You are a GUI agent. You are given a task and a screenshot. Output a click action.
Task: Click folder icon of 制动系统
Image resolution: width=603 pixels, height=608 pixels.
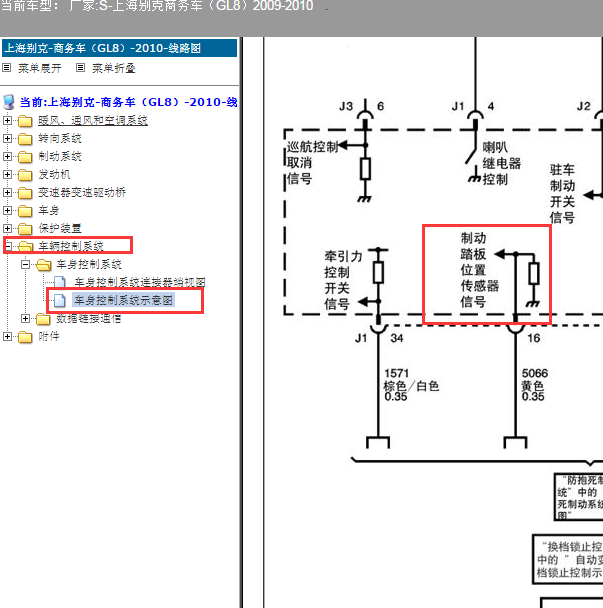(x=25, y=157)
